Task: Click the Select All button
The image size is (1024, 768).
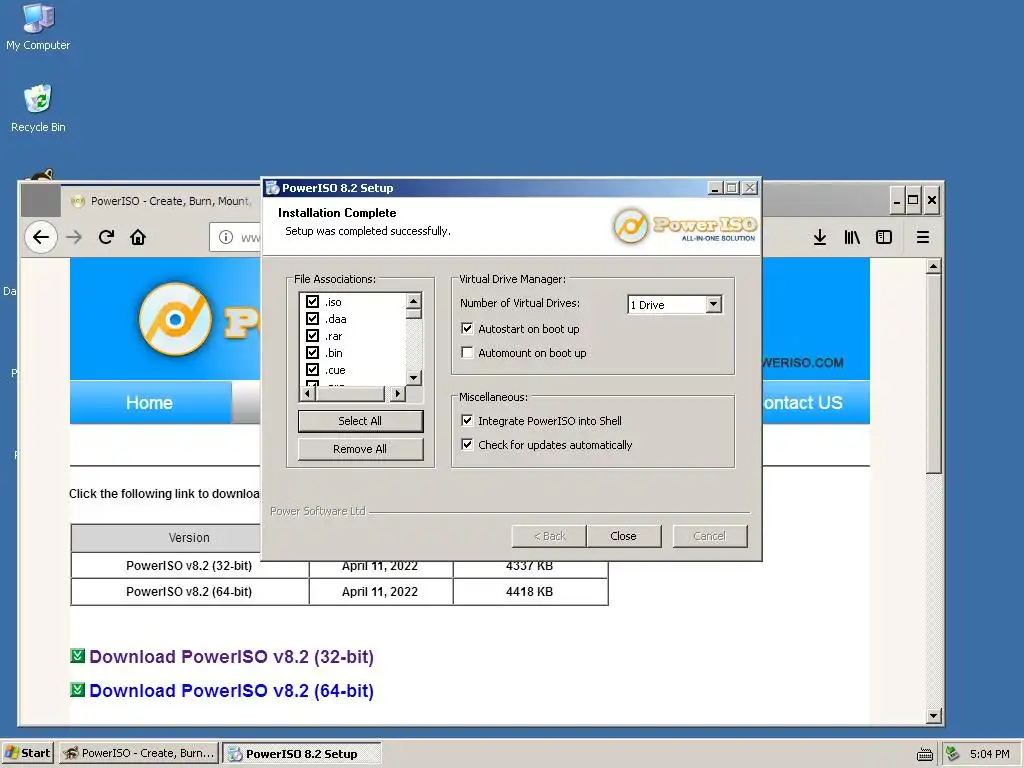Action: [x=360, y=421]
